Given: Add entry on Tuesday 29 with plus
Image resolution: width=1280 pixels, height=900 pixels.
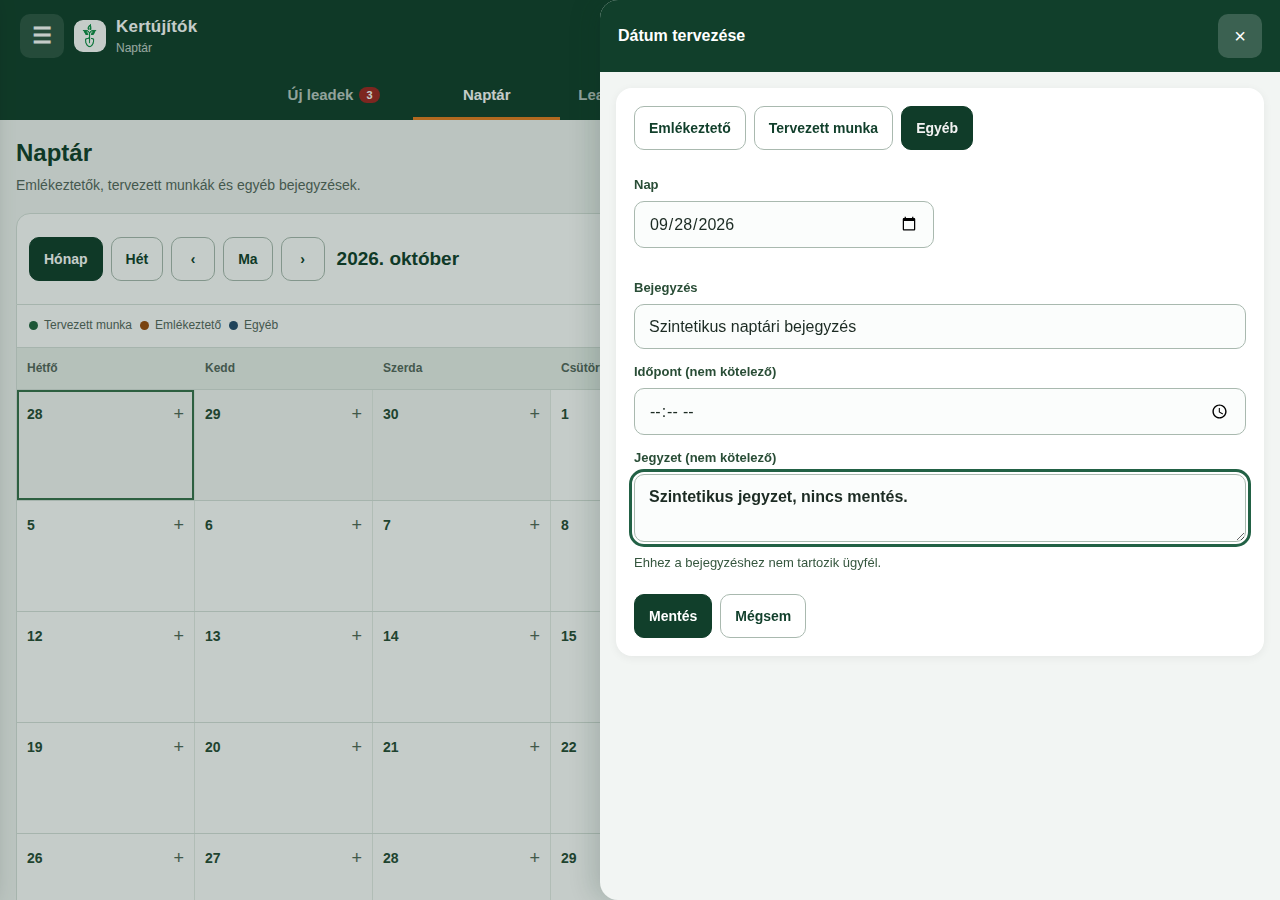Looking at the screenshot, I should (x=357, y=413).
